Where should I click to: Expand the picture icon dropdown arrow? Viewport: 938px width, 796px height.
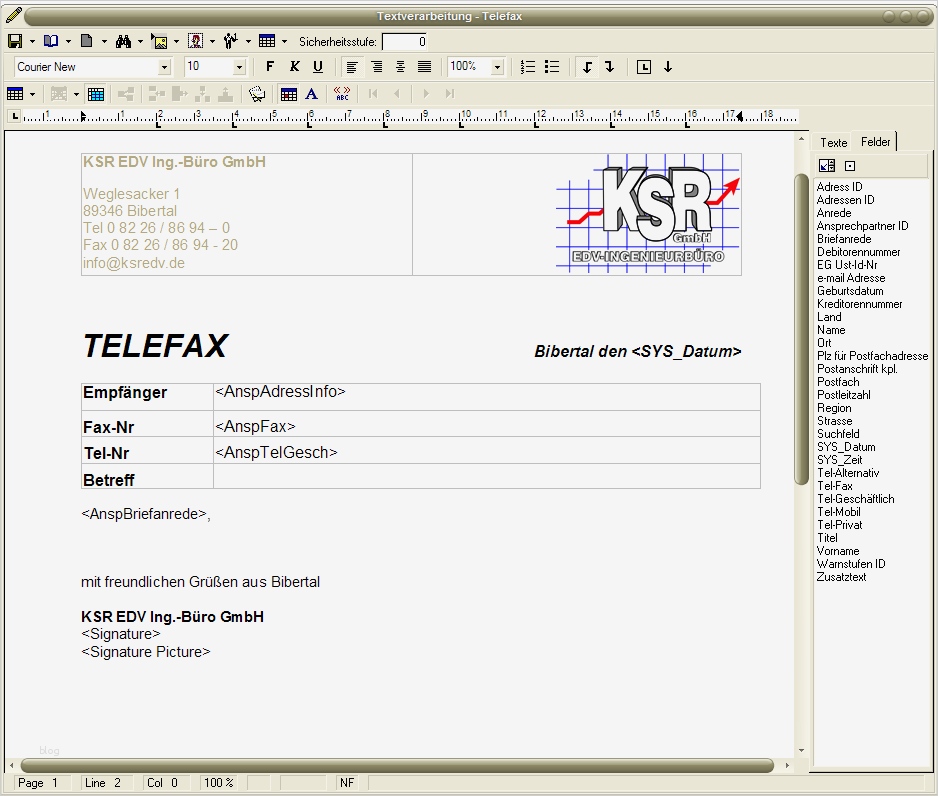(x=176, y=41)
